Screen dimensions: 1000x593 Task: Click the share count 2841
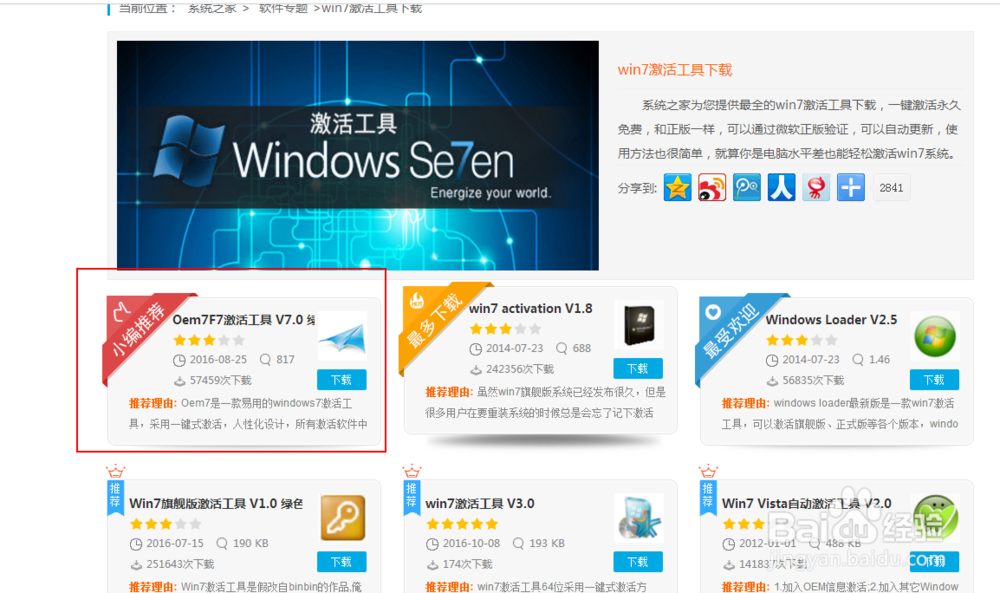coord(891,187)
